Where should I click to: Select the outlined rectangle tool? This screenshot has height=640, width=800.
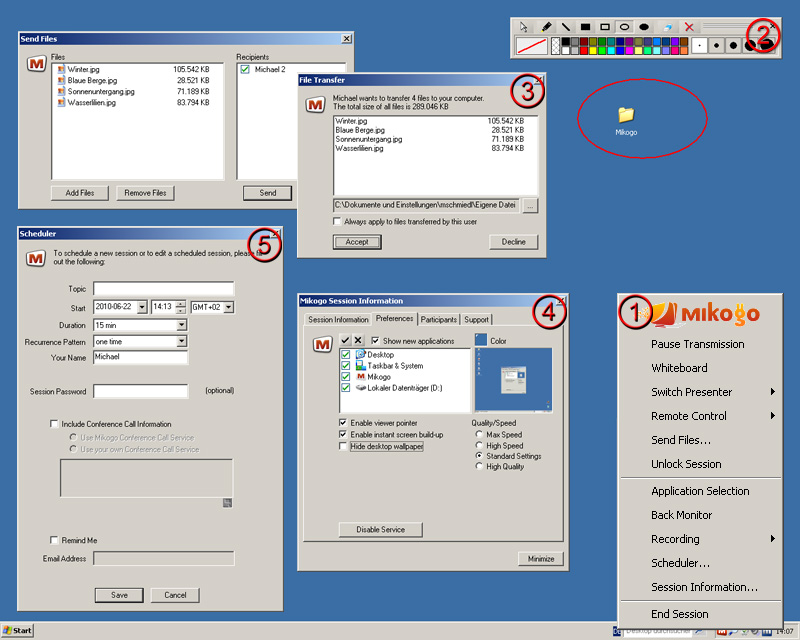605,27
